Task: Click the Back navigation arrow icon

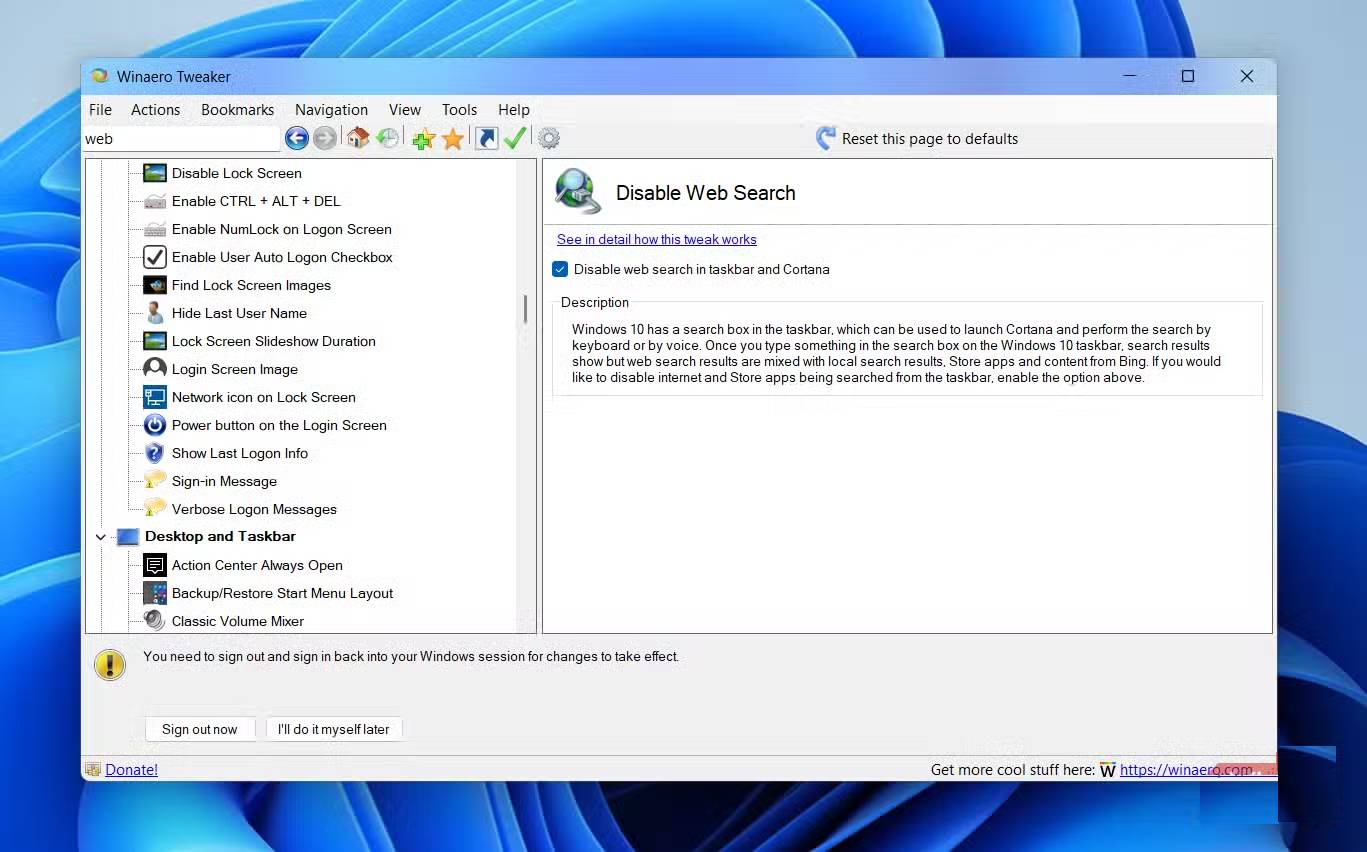Action: (x=296, y=138)
